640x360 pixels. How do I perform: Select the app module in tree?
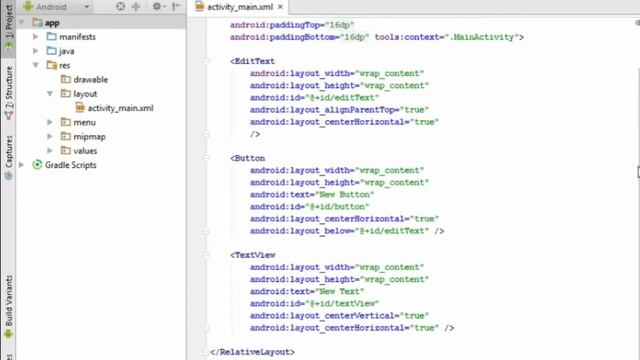point(52,23)
